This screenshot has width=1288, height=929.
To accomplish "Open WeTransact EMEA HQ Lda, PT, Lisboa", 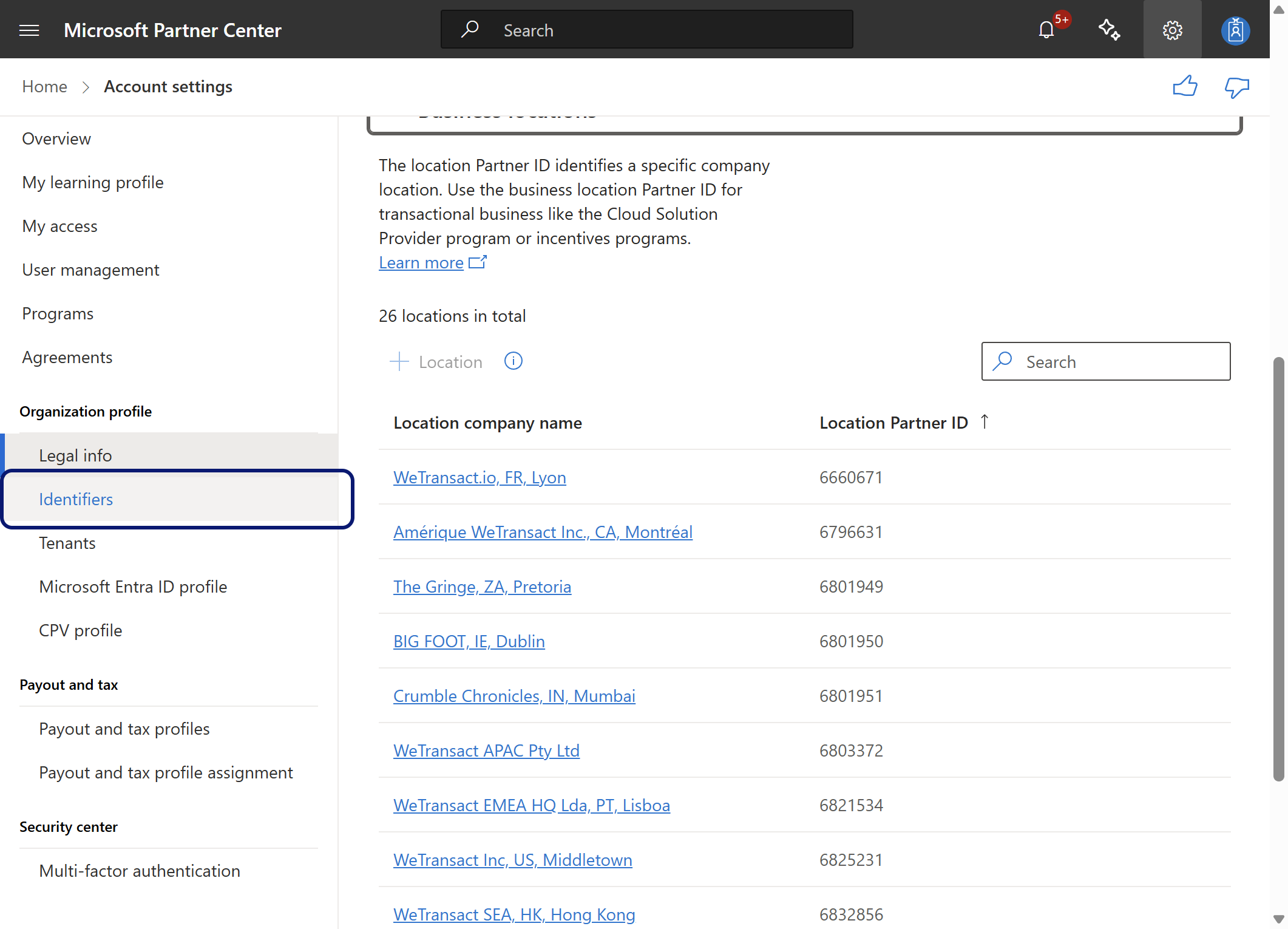I will 532,805.
